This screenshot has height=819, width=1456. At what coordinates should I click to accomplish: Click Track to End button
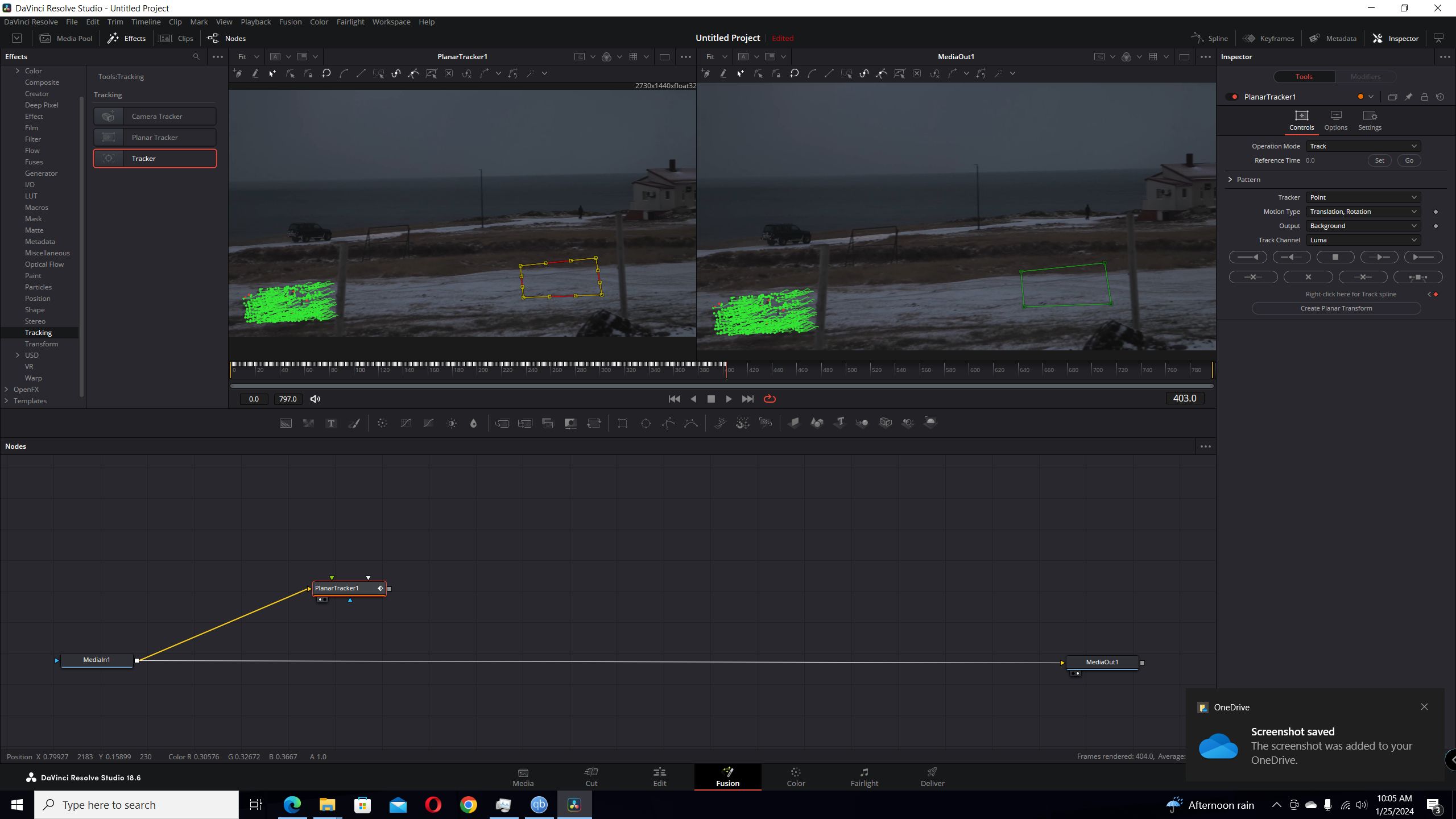pyautogui.click(x=1423, y=258)
